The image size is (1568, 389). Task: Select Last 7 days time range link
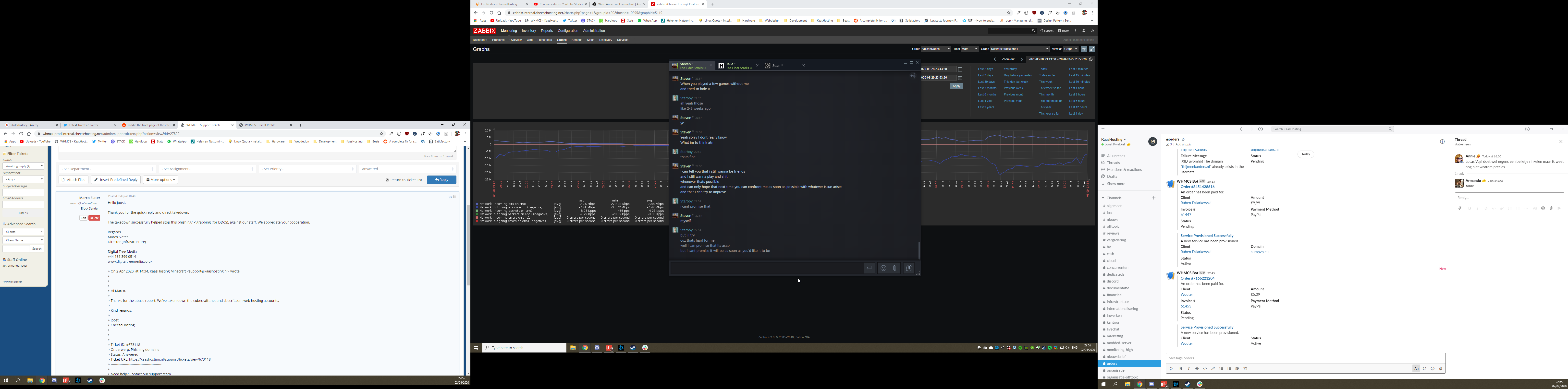click(x=985, y=75)
